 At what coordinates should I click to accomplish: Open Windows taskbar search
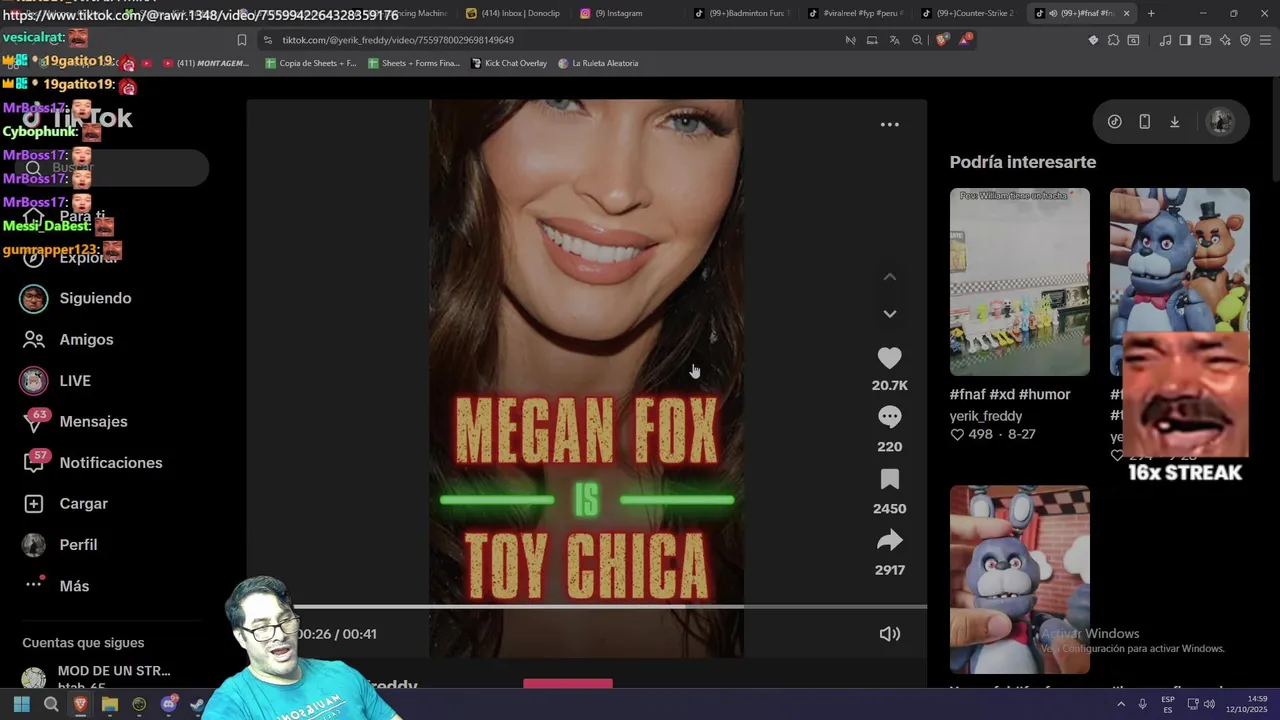point(51,705)
